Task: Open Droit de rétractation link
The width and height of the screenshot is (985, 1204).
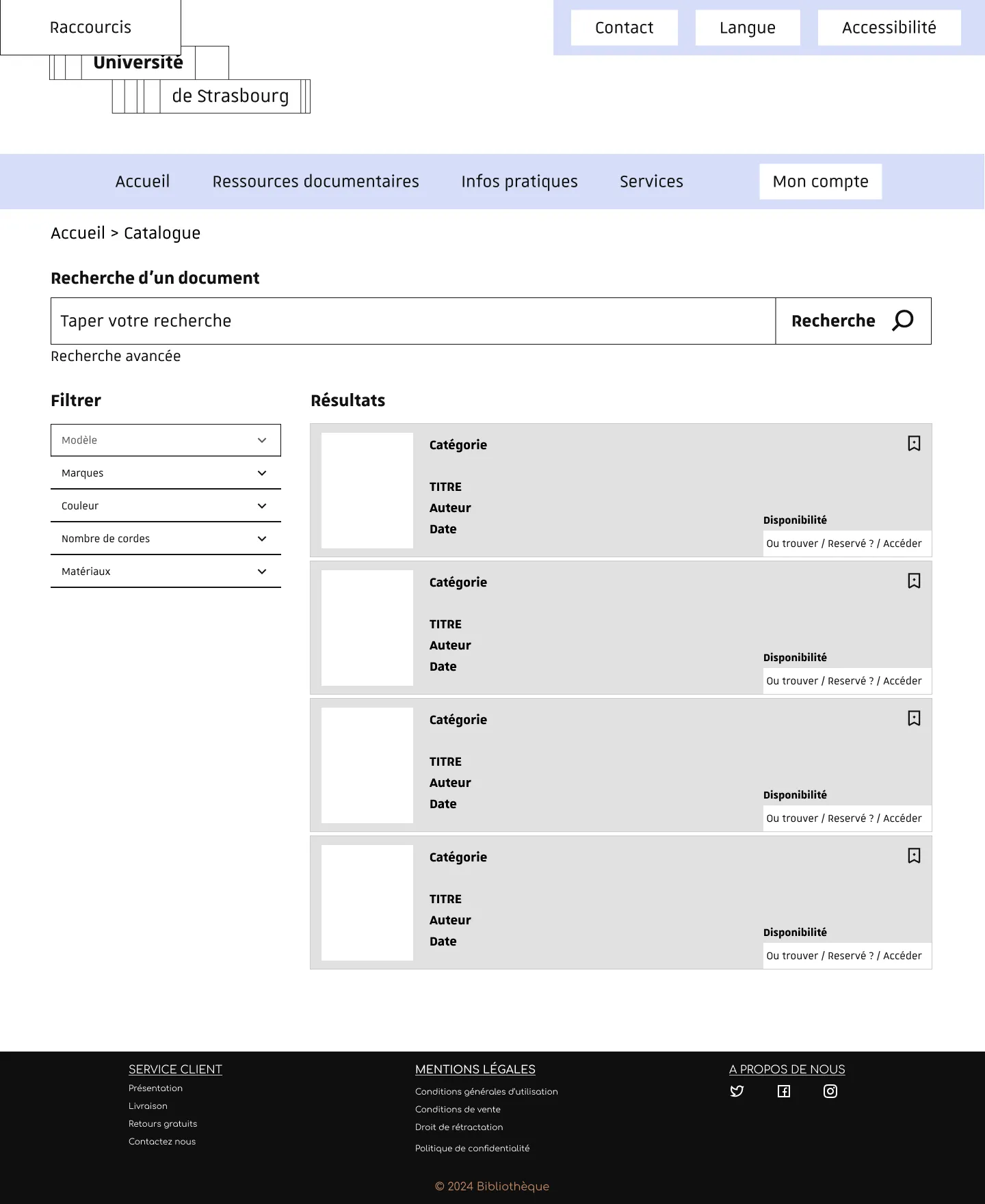Action: coord(459,1127)
